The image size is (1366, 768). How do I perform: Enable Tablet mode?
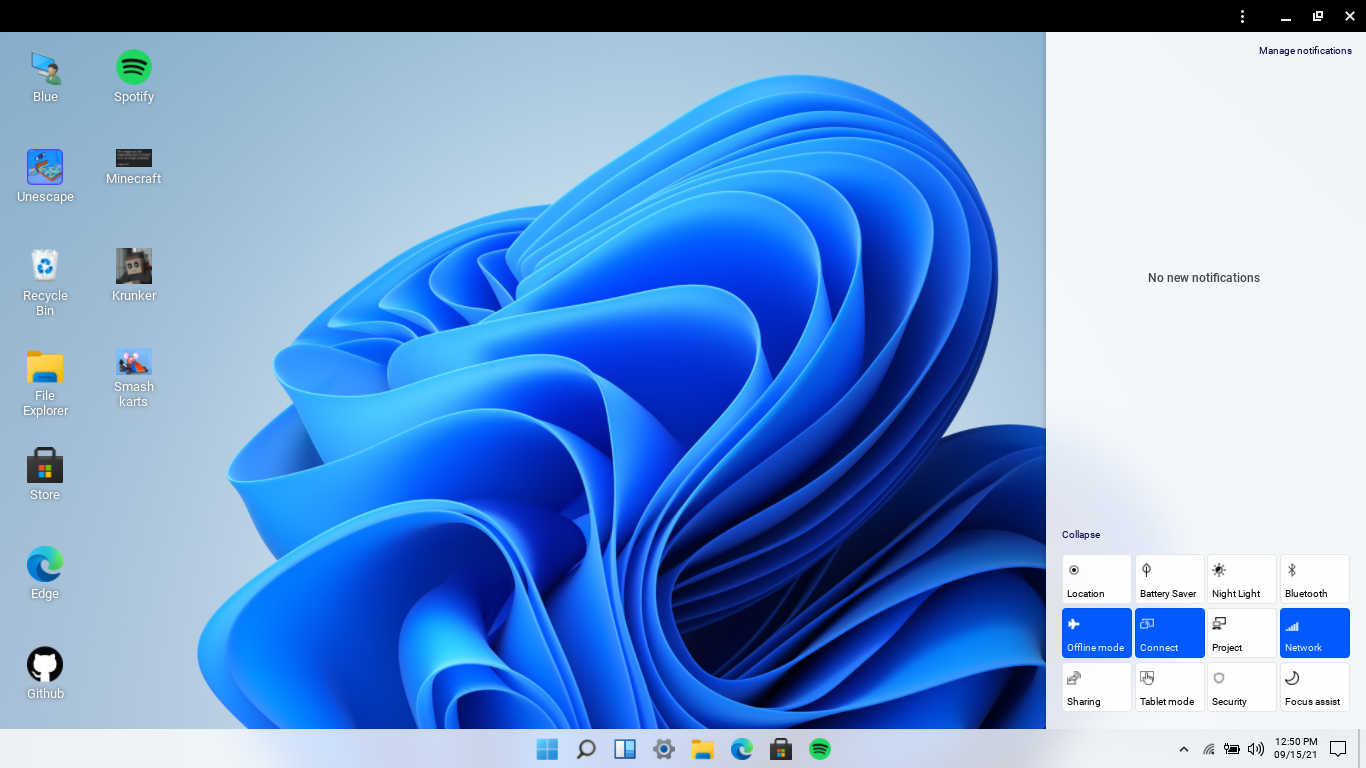pos(1170,687)
